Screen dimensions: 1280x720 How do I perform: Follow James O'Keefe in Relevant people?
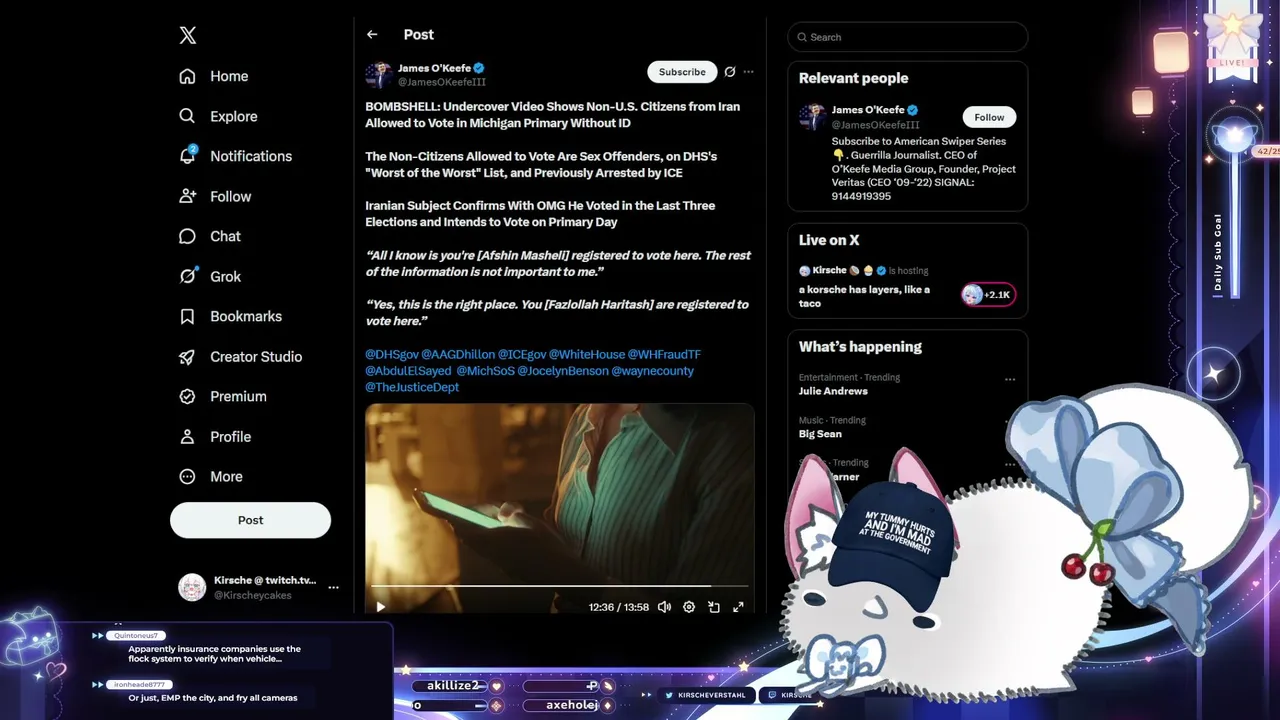[x=989, y=117]
